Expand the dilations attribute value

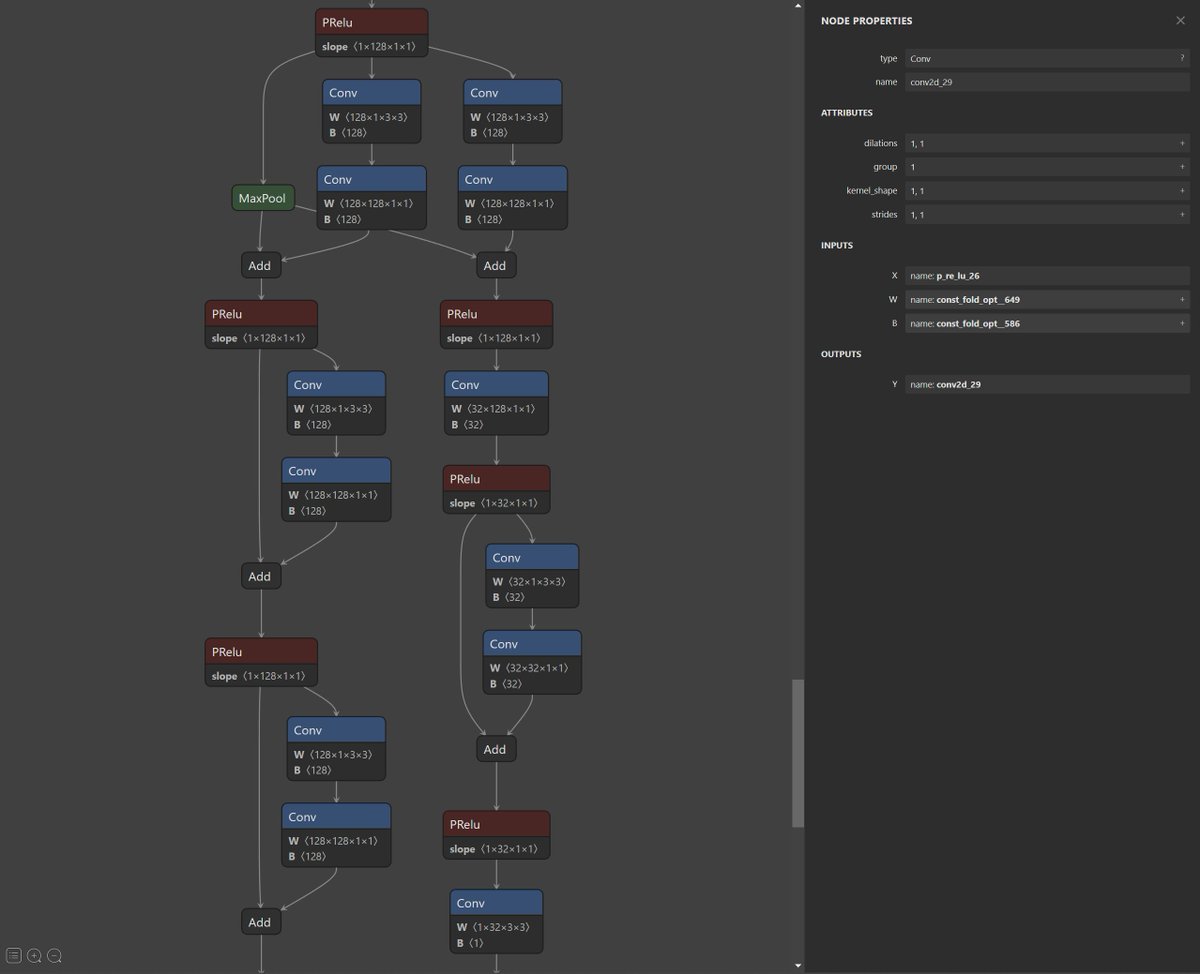1181,143
